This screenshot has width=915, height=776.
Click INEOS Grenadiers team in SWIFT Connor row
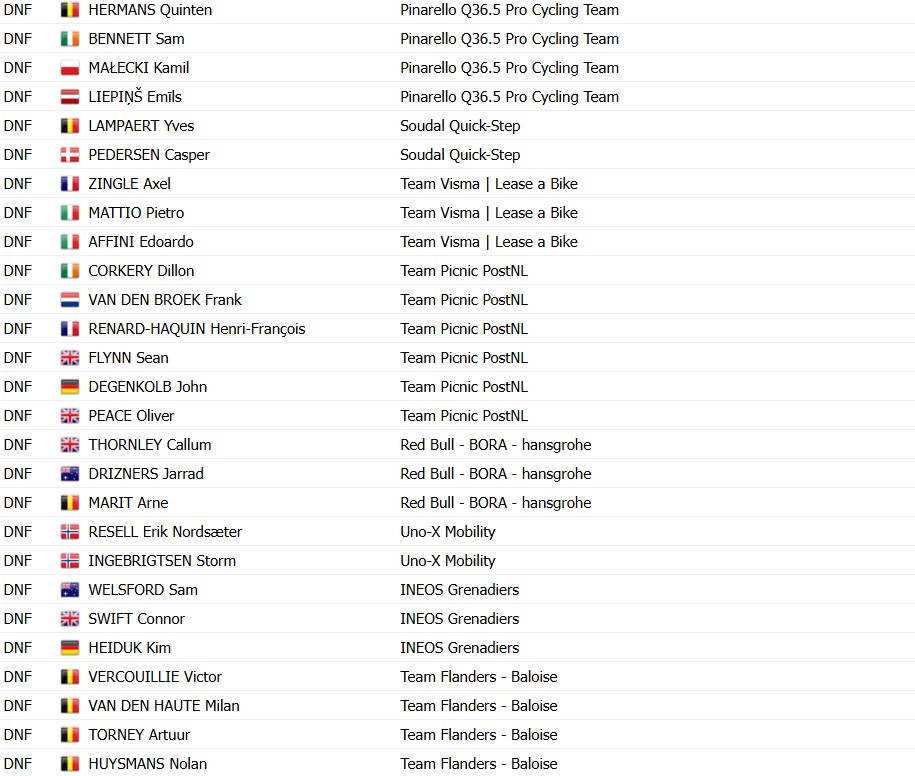click(459, 619)
